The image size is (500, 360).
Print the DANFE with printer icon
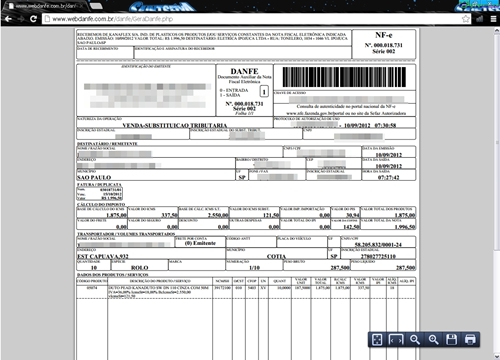click(470, 340)
